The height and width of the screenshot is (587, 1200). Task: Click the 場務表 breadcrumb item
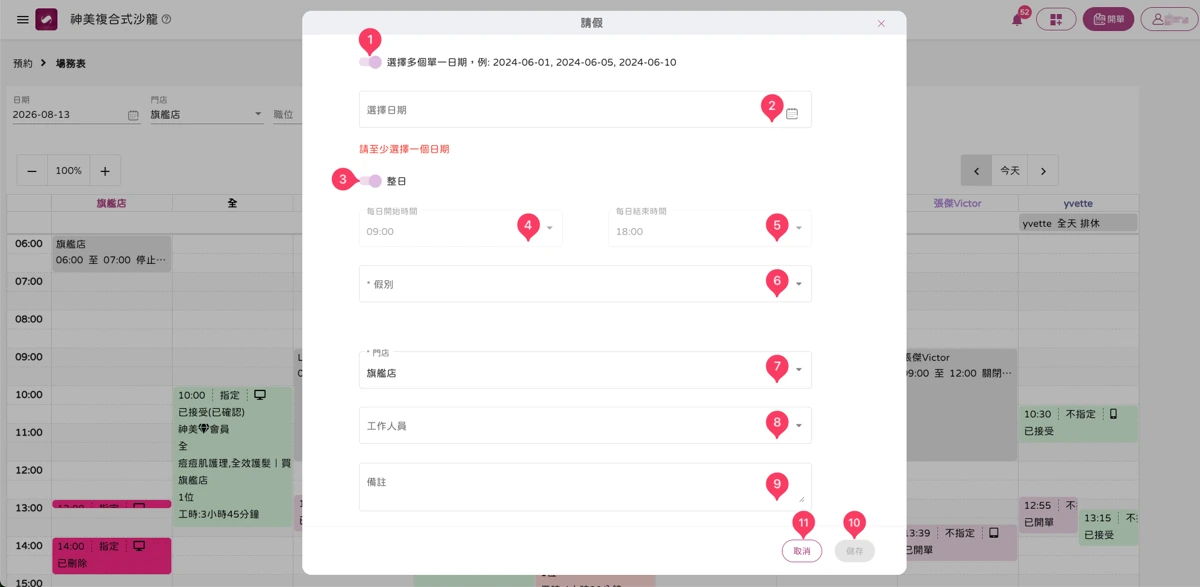pyautogui.click(x=70, y=63)
